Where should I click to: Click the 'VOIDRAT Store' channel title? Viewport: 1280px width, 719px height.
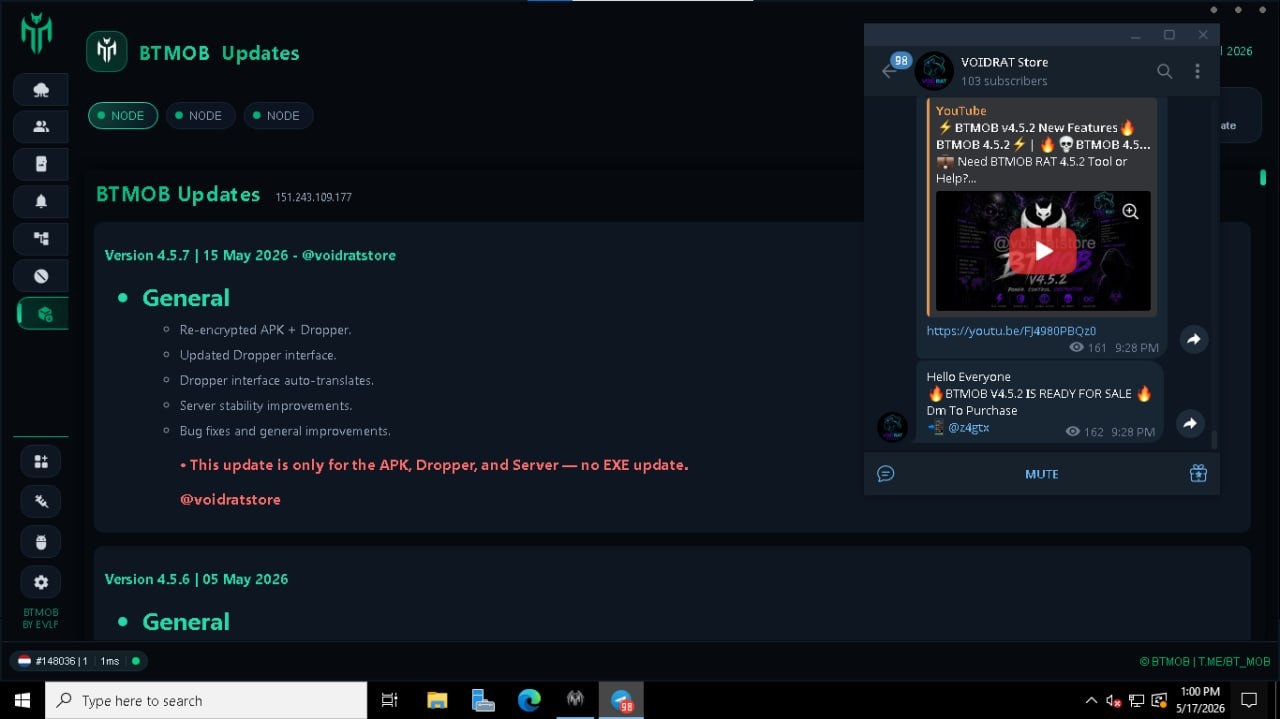pos(1004,62)
